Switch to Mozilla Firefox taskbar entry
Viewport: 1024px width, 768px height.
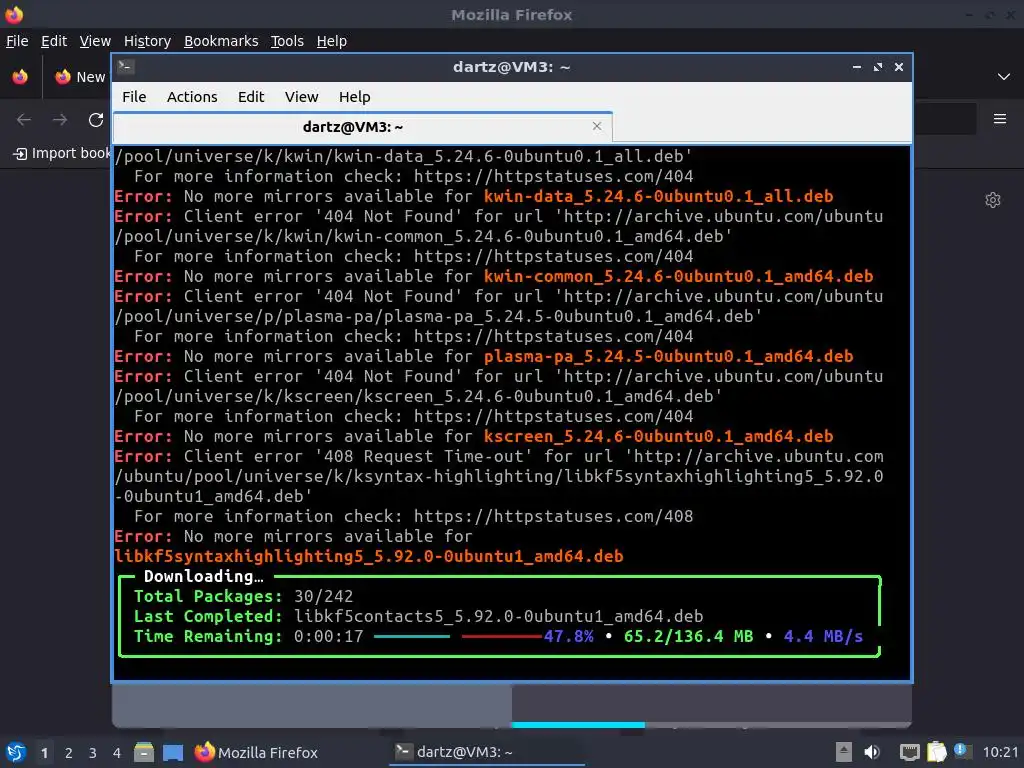coord(257,752)
